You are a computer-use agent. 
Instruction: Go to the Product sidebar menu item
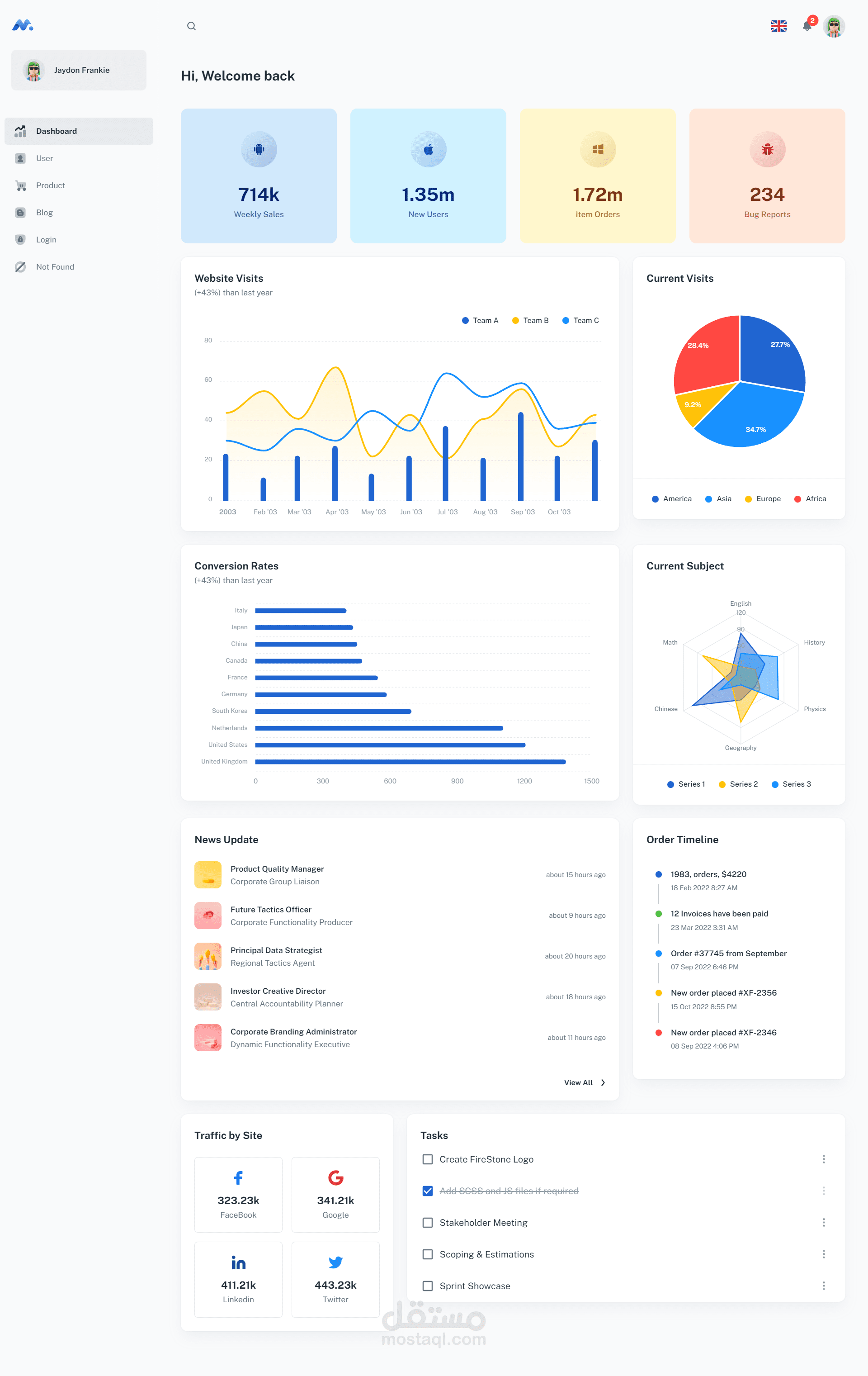tap(50, 186)
